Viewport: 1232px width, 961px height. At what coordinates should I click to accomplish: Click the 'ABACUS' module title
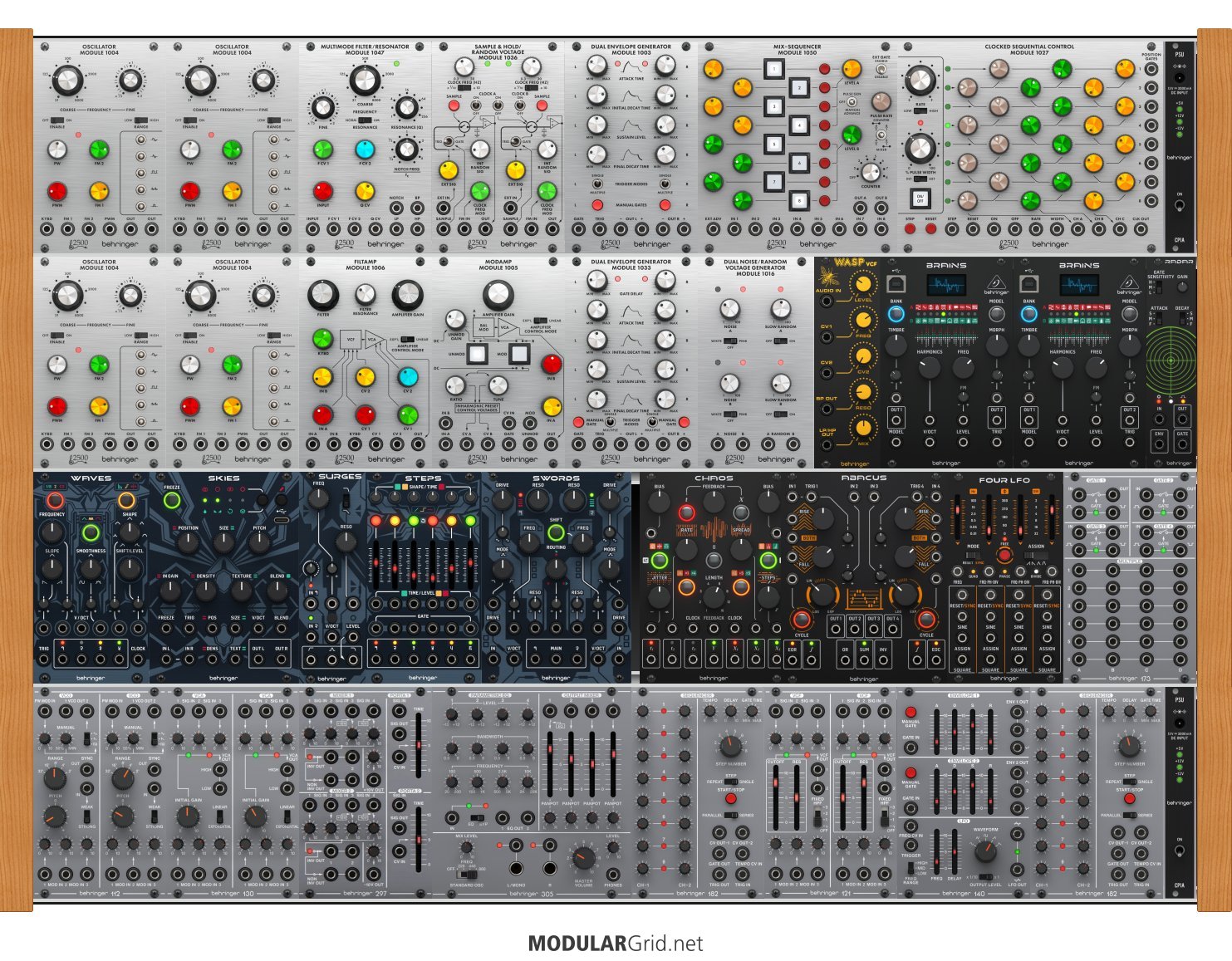point(863,478)
